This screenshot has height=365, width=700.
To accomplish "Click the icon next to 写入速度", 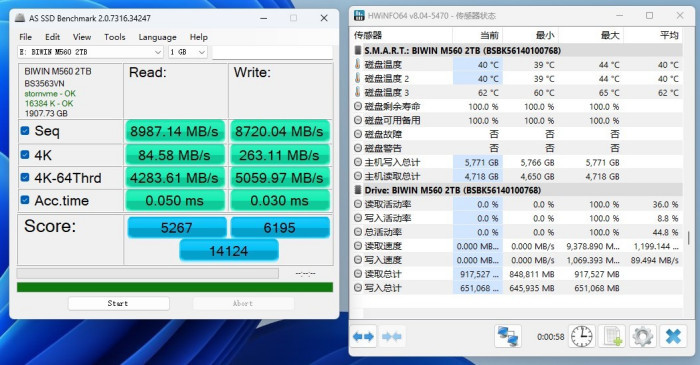I will [x=358, y=260].
